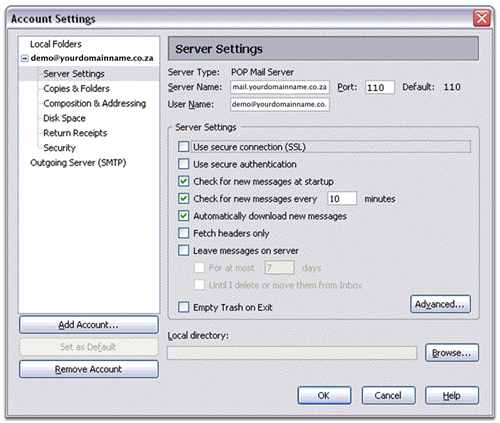Tick the Use secure authentication checkbox

[x=183, y=164]
